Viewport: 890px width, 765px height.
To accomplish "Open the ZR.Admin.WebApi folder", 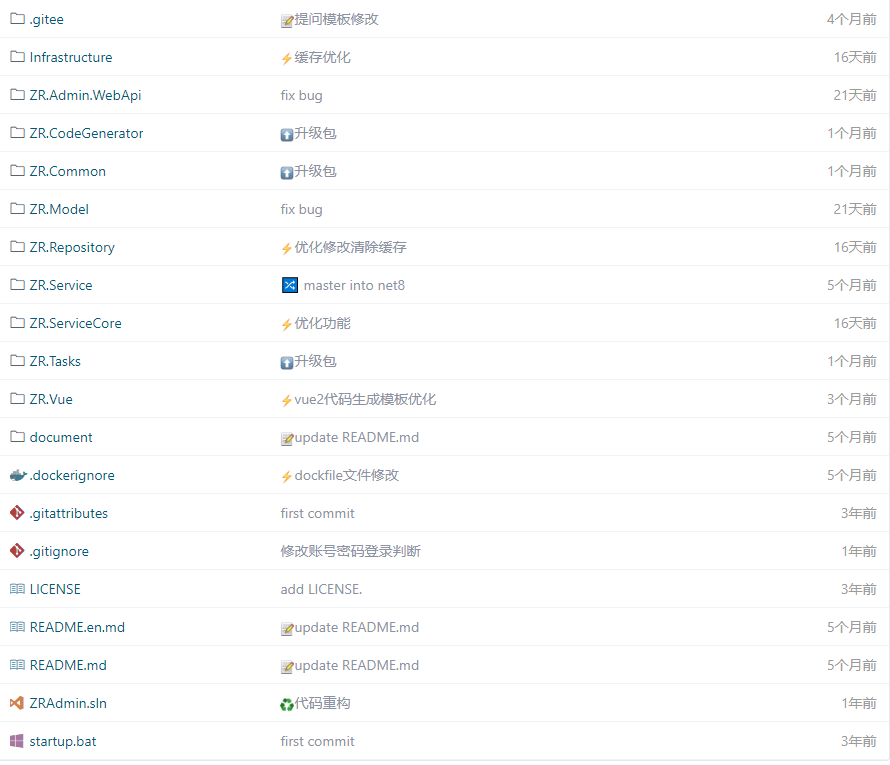I will 85,95.
